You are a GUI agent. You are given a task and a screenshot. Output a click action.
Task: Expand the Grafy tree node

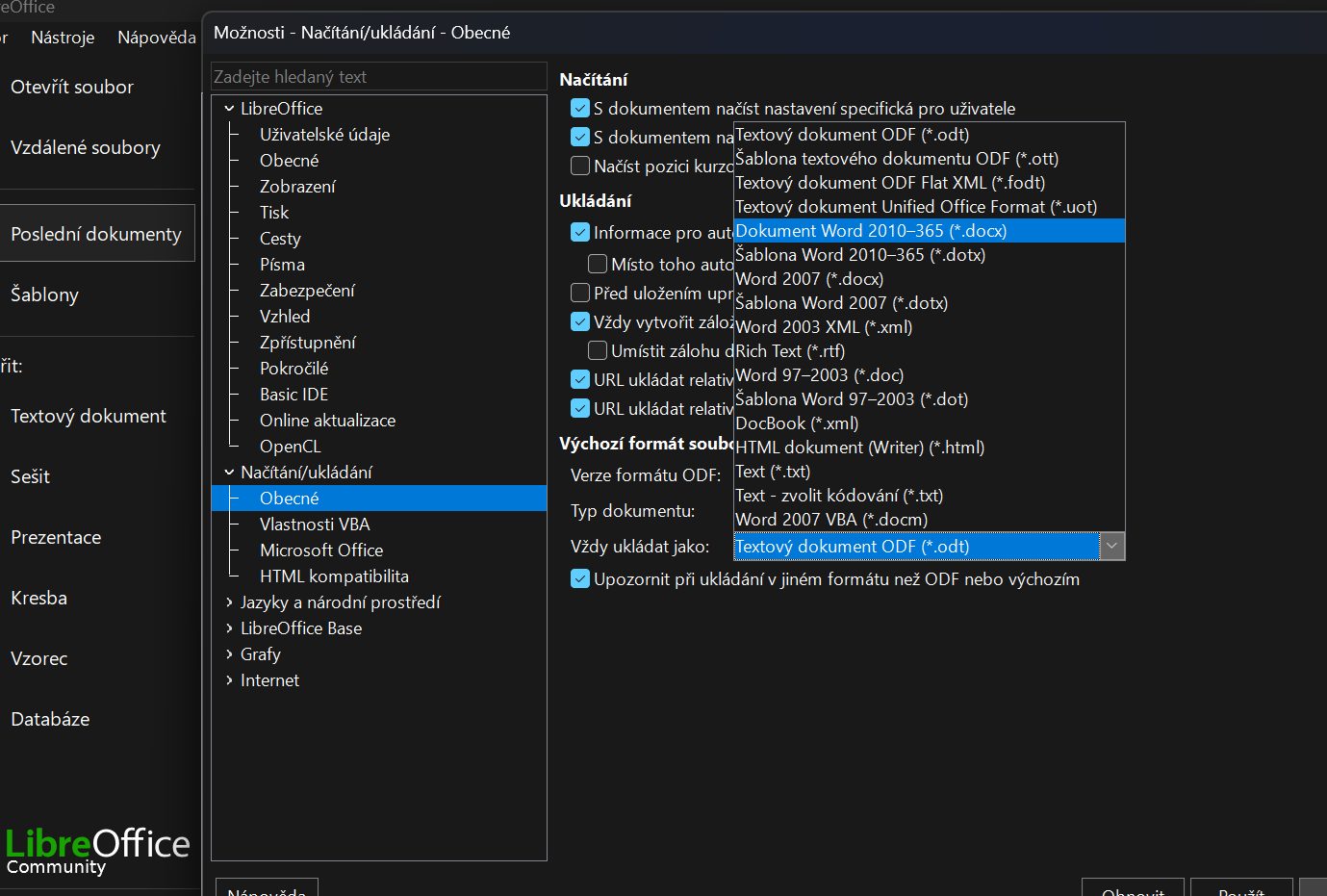tap(230, 654)
